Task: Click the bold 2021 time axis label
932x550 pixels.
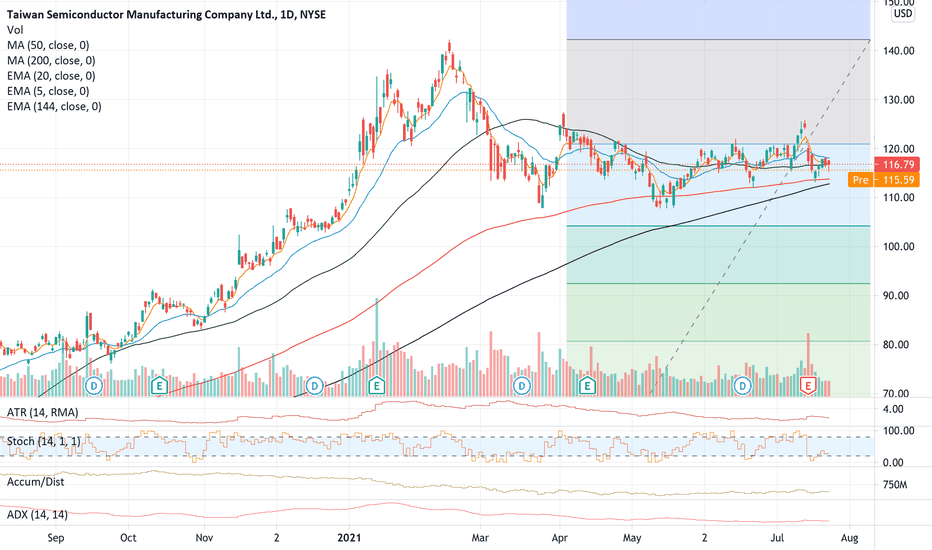Action: click(349, 538)
